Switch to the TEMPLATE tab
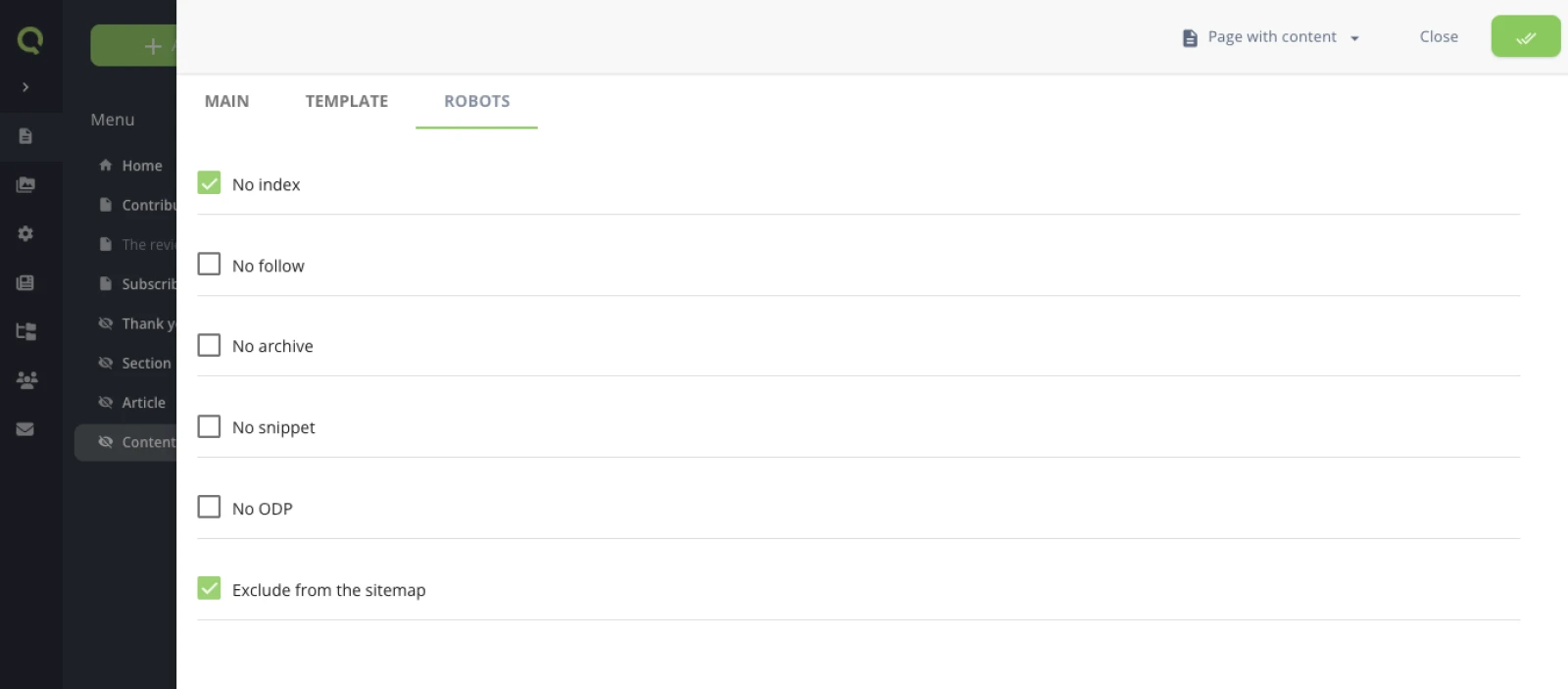The height and width of the screenshot is (689, 1568). pyautogui.click(x=347, y=101)
